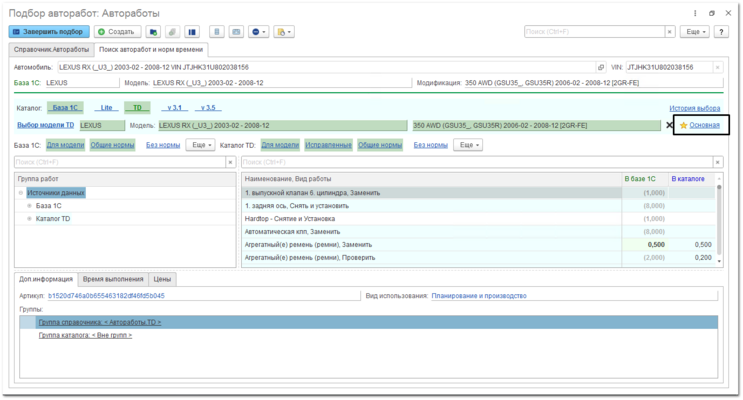Click the card image view icon
The height and width of the screenshot is (400, 743).
coord(236,32)
